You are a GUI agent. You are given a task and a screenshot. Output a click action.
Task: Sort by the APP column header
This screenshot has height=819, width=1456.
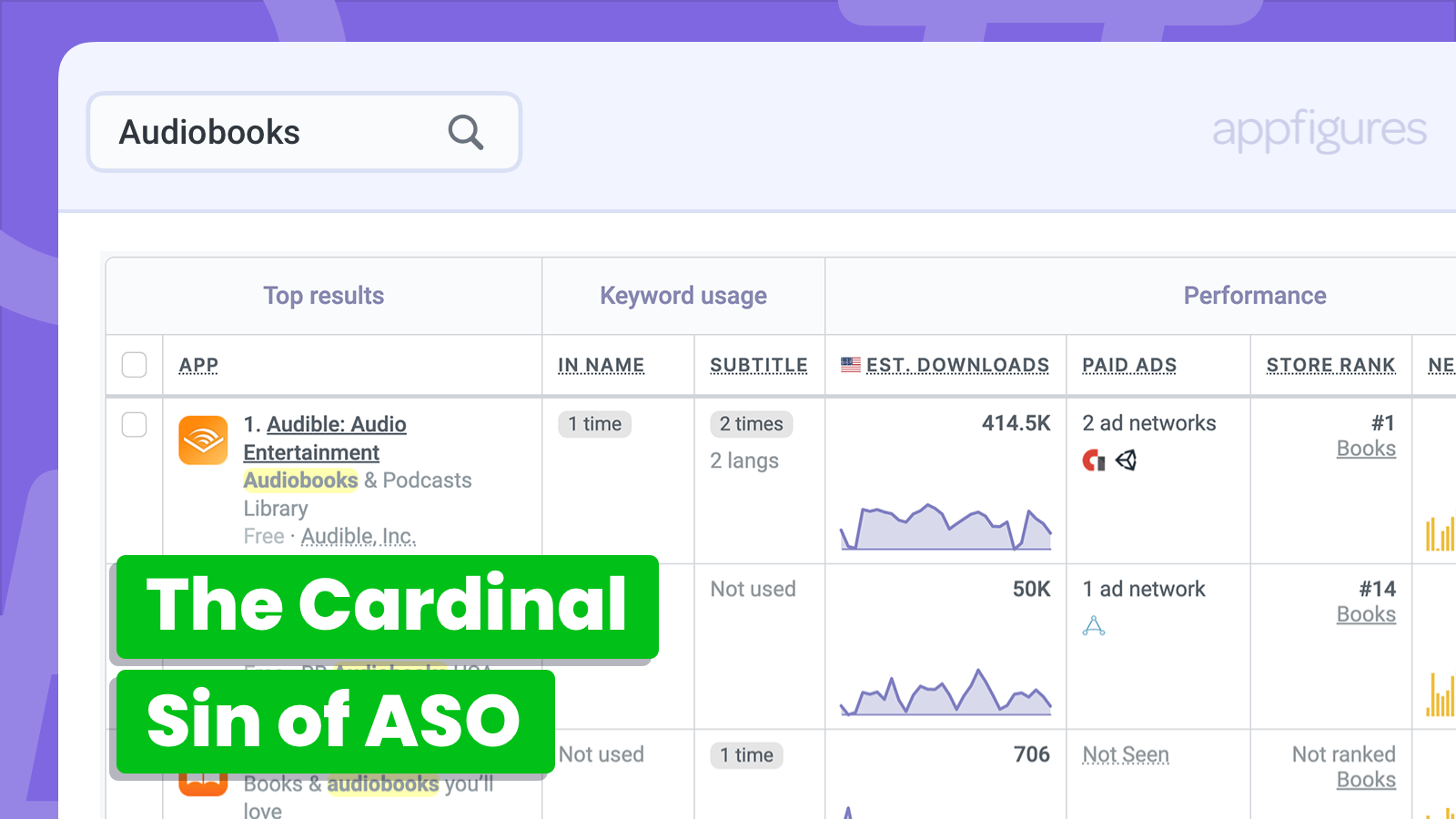[x=198, y=365]
